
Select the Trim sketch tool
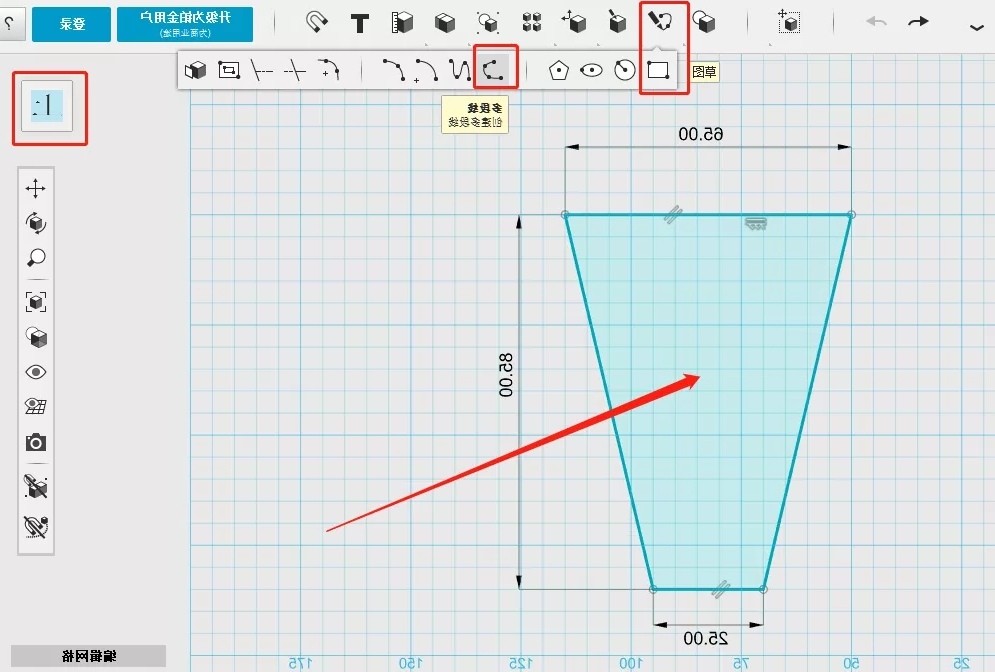[x=294, y=70]
